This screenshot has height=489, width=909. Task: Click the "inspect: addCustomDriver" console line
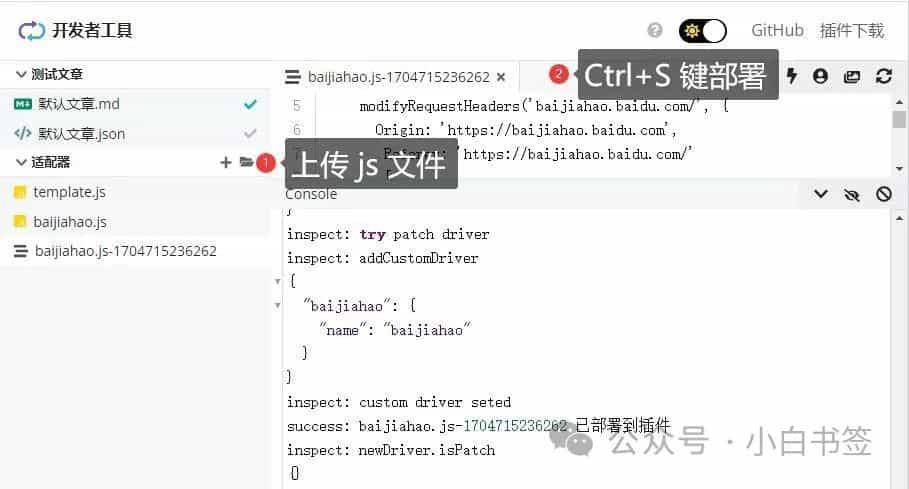click(x=383, y=258)
